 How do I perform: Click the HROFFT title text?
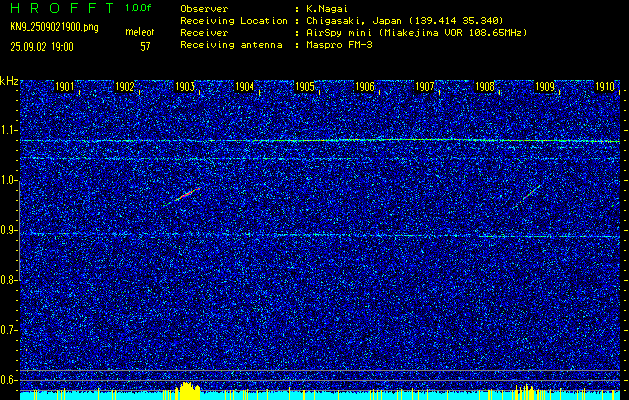tap(63, 8)
